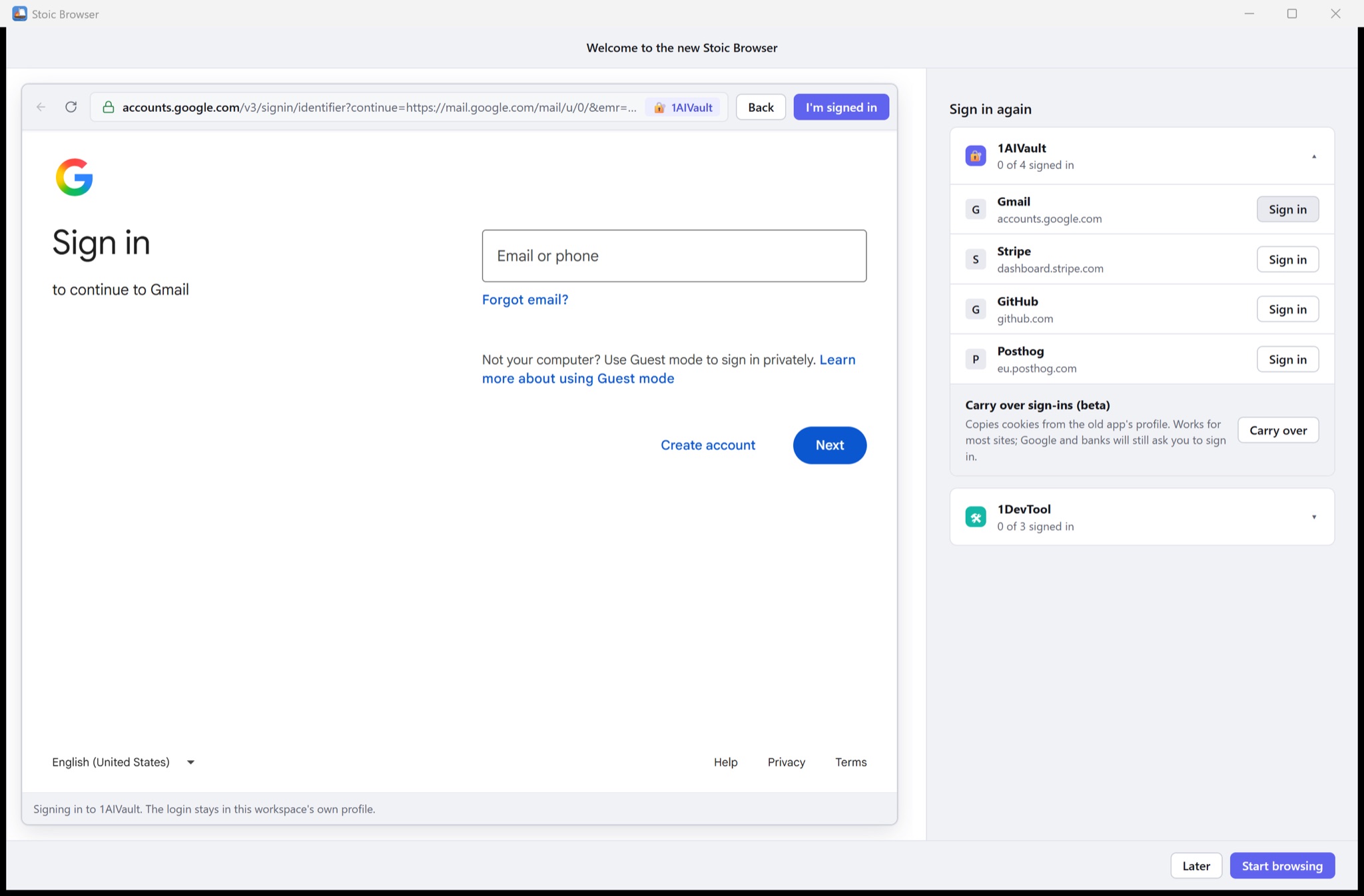Open Learn more about Guest mode link

pos(578,378)
